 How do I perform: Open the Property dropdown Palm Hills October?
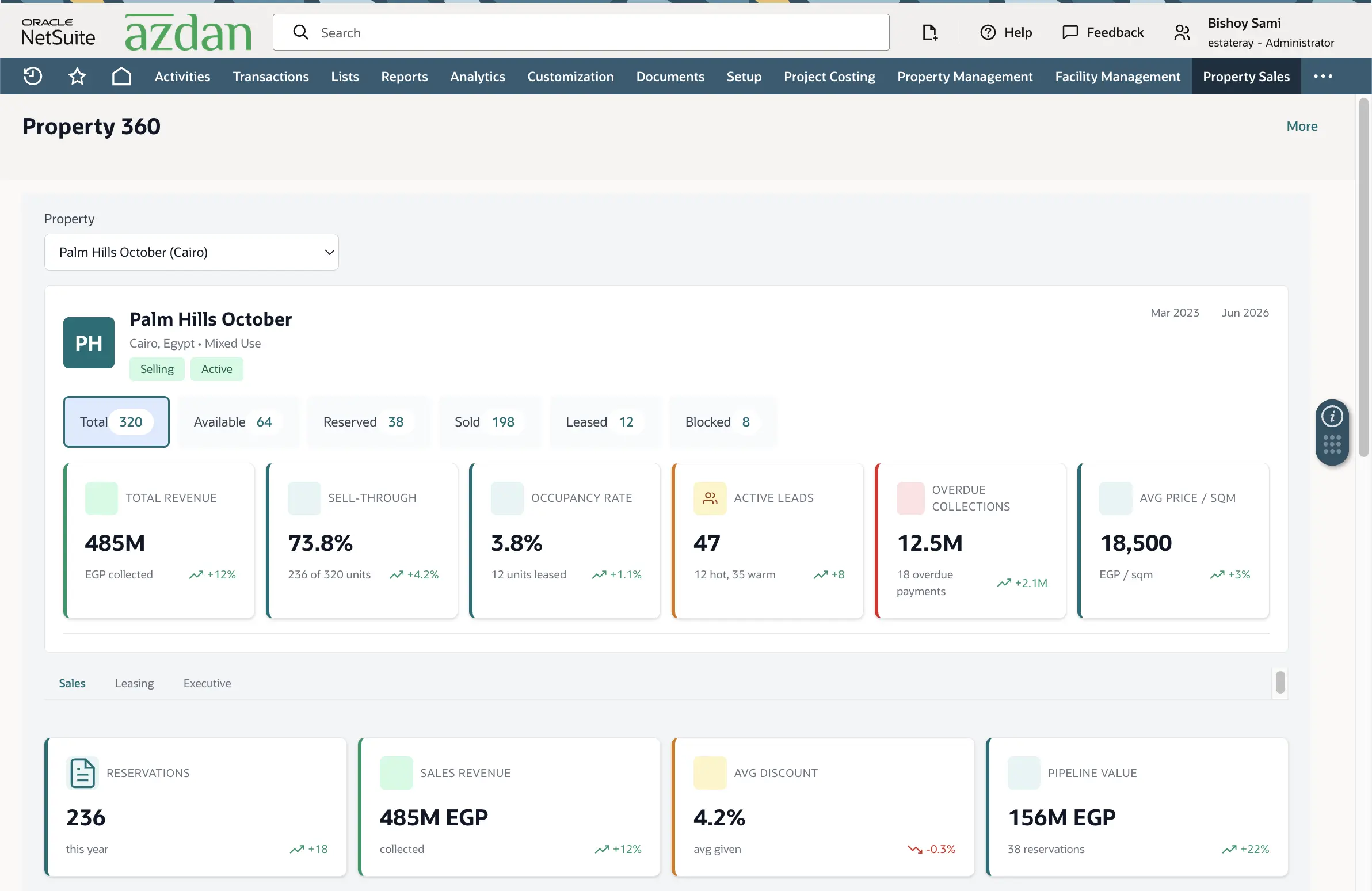(192, 252)
